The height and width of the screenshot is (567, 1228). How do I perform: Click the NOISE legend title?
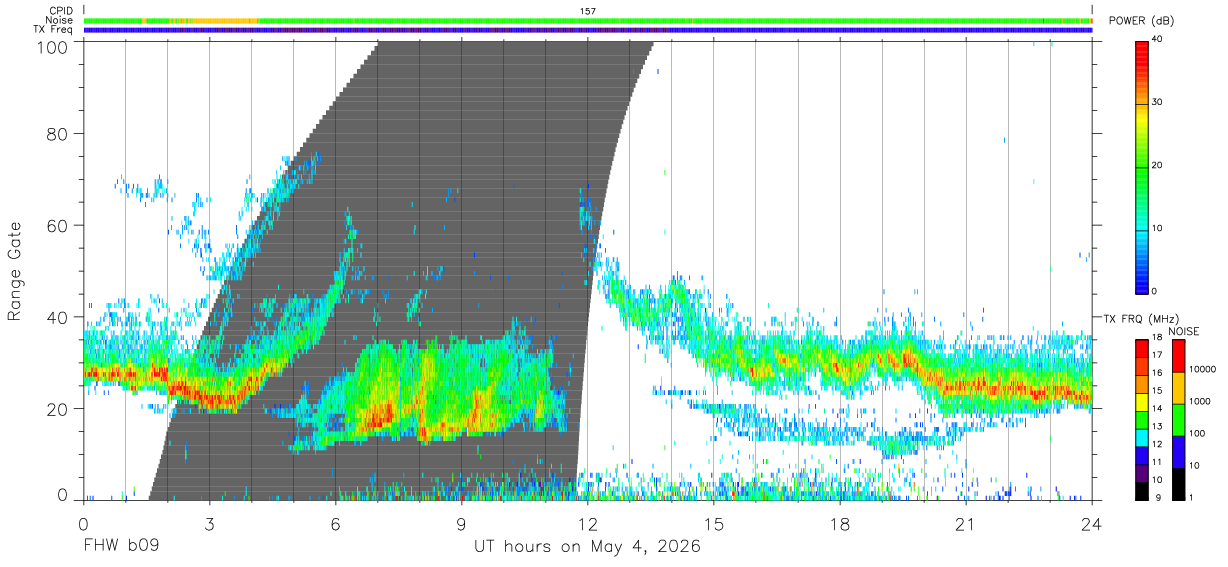[1184, 330]
